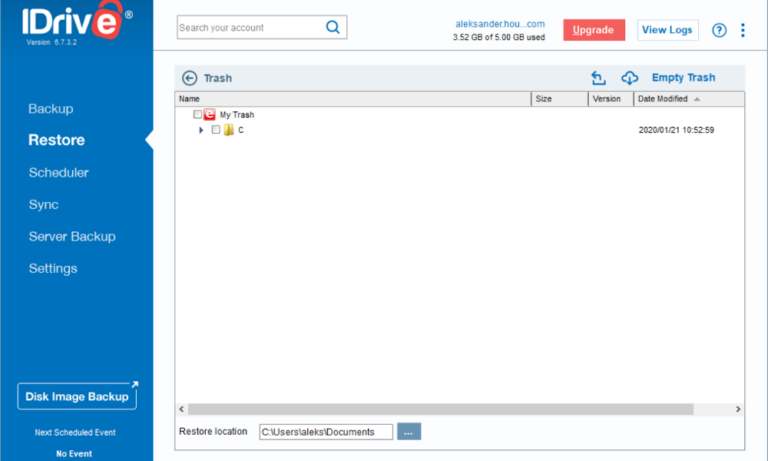The height and width of the screenshot is (461, 768).
Task: Sort by the Date Modified column arrow
Action: 697,99
